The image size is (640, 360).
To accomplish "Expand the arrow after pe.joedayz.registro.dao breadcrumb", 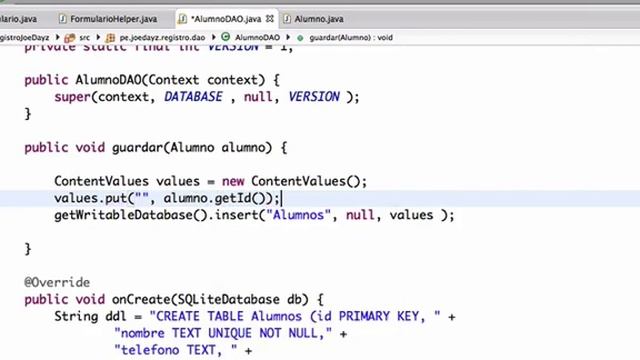I will click(213, 37).
